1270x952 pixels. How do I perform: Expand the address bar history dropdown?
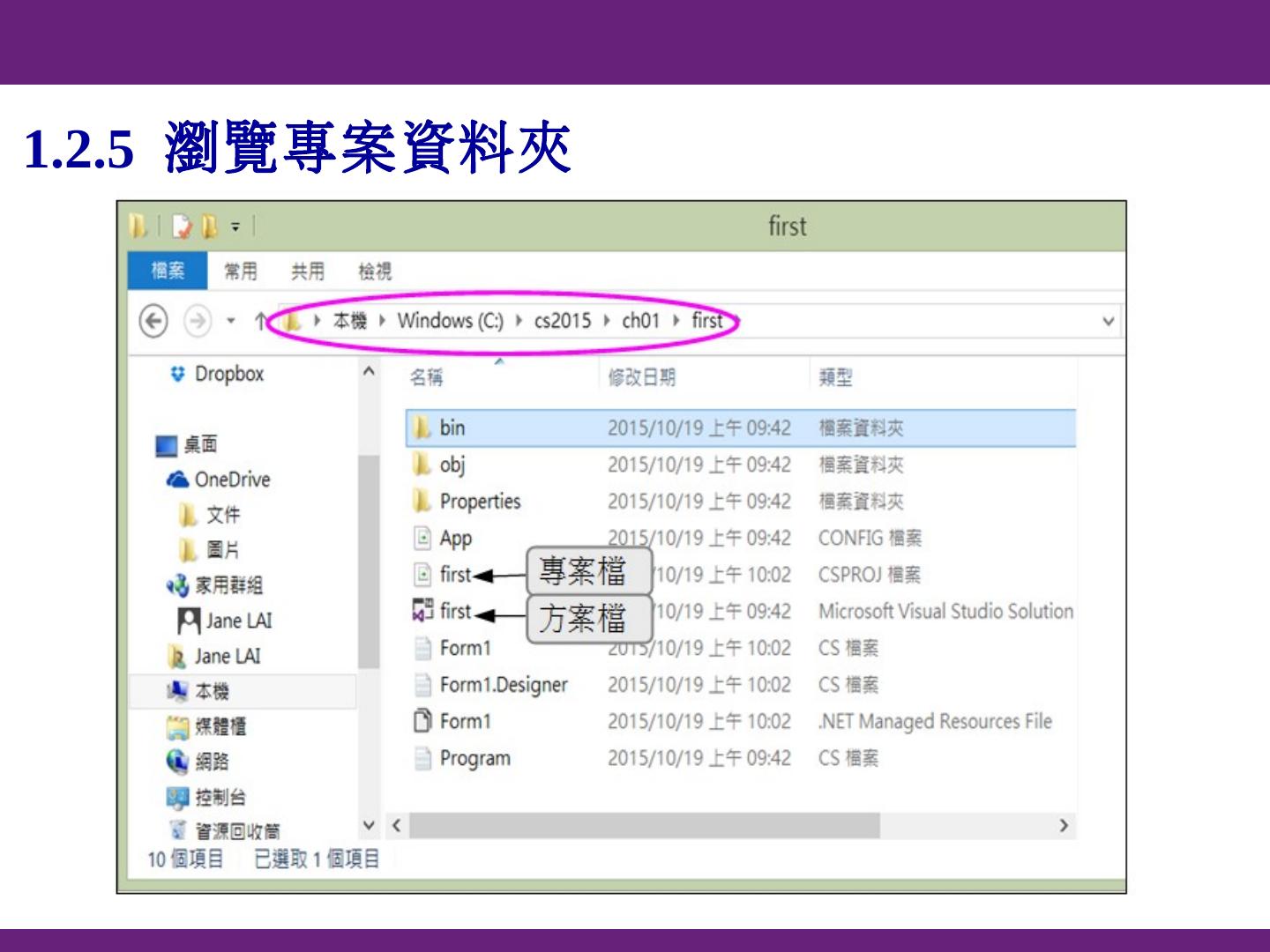pos(1109,322)
